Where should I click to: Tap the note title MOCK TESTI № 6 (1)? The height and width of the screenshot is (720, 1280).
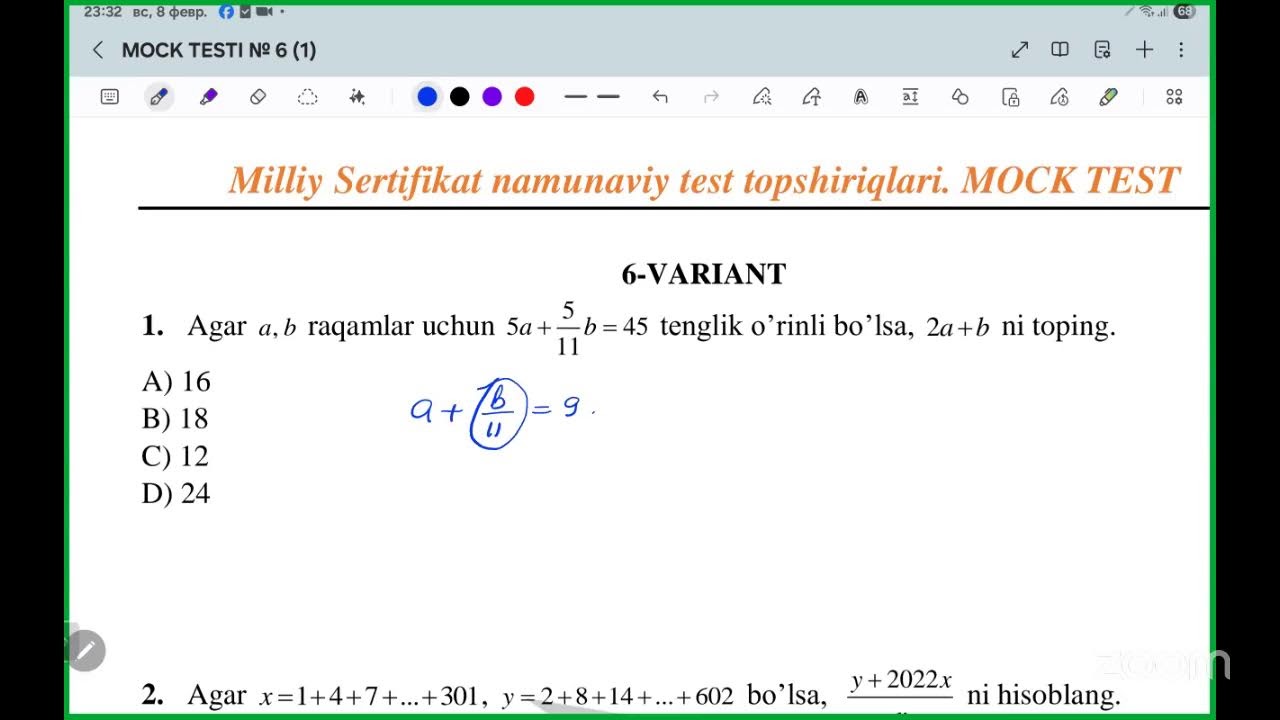pyautogui.click(x=219, y=50)
